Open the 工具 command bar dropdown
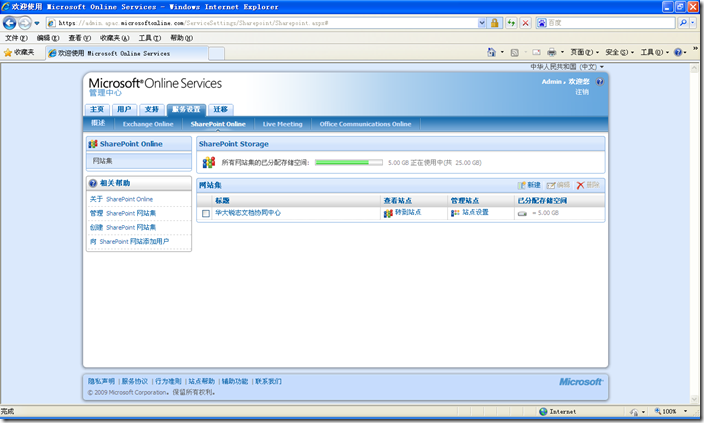The width and height of the screenshot is (704, 423). [x=655, y=52]
